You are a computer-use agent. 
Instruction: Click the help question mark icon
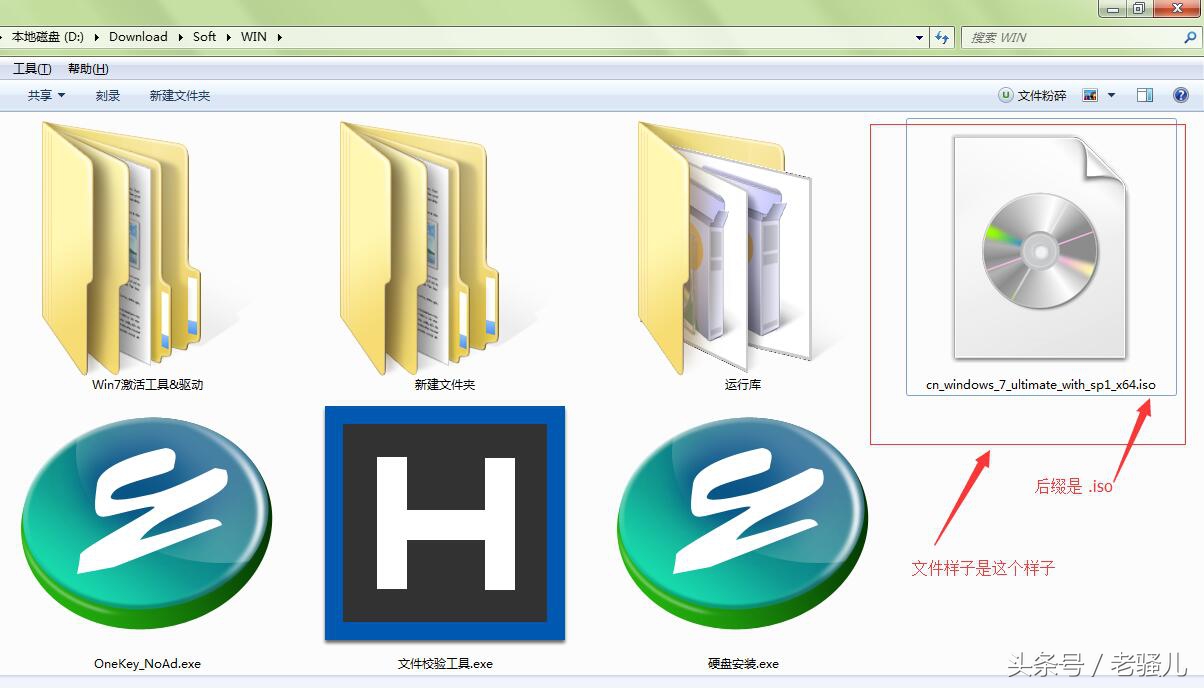click(x=1181, y=95)
